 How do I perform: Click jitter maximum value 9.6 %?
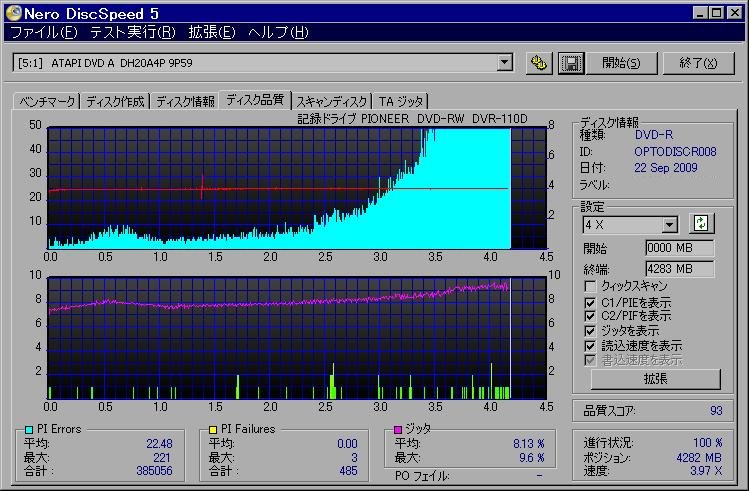click(532, 458)
